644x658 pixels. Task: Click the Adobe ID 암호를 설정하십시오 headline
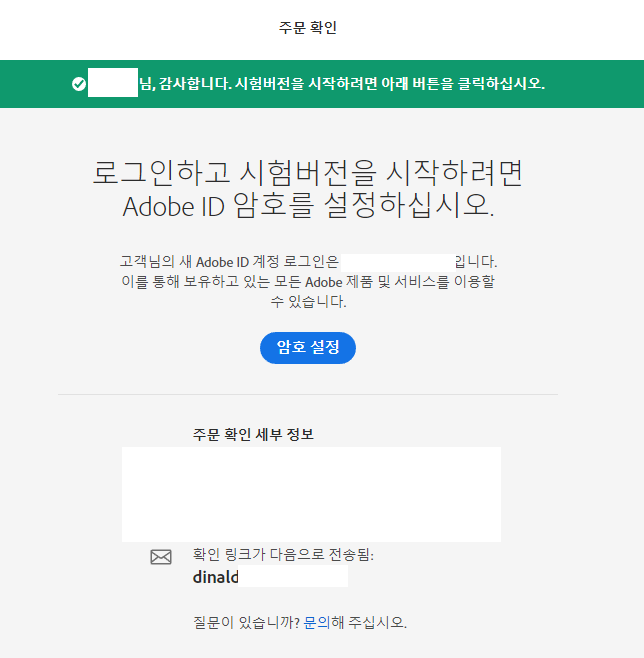[308, 206]
